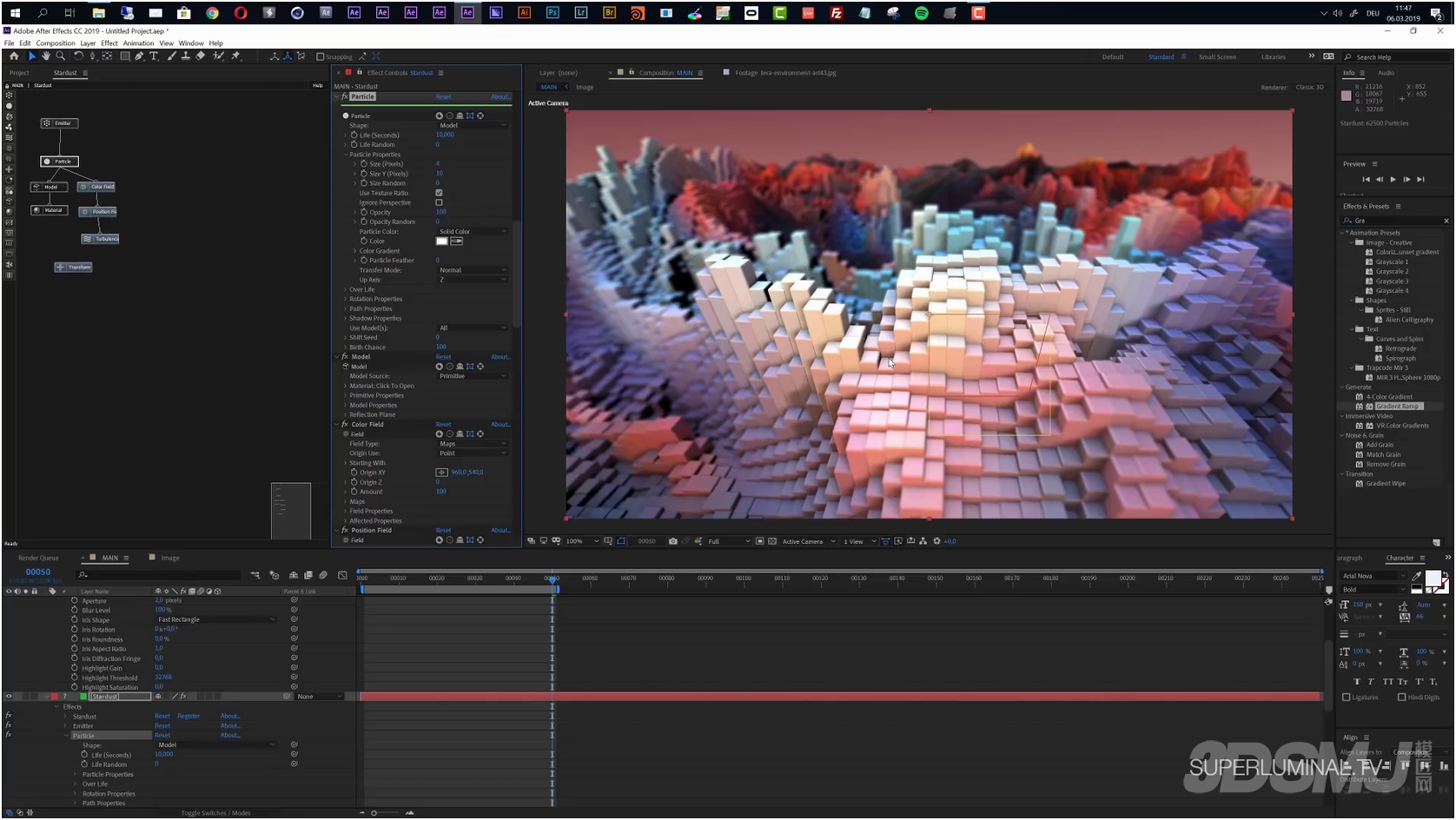This screenshot has height=820, width=1456.
Task: Open Show Channel color management icon
Action: point(698,541)
